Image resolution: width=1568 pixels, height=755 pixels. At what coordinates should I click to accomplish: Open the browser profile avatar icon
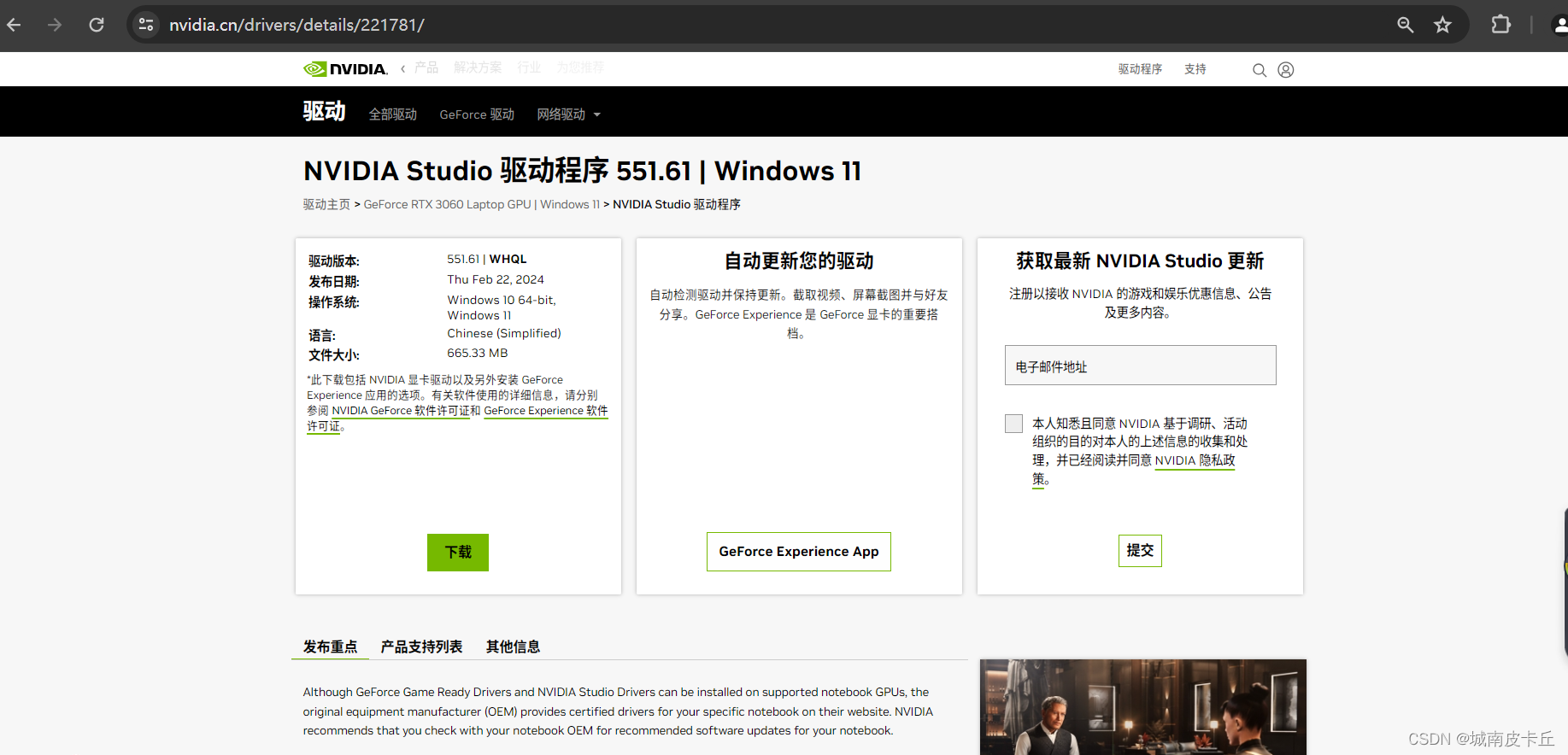[1559, 25]
